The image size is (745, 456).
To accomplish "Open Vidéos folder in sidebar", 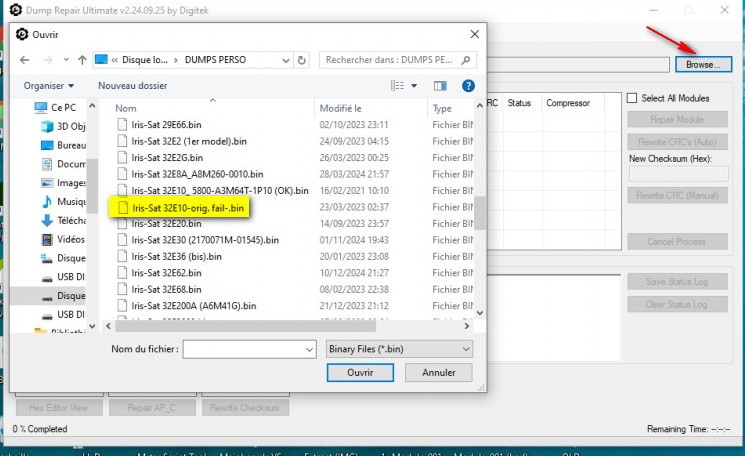I will (64, 239).
